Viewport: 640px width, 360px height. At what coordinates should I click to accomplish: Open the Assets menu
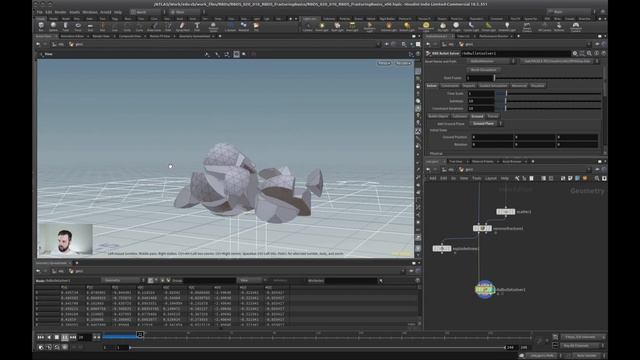coord(74,12)
